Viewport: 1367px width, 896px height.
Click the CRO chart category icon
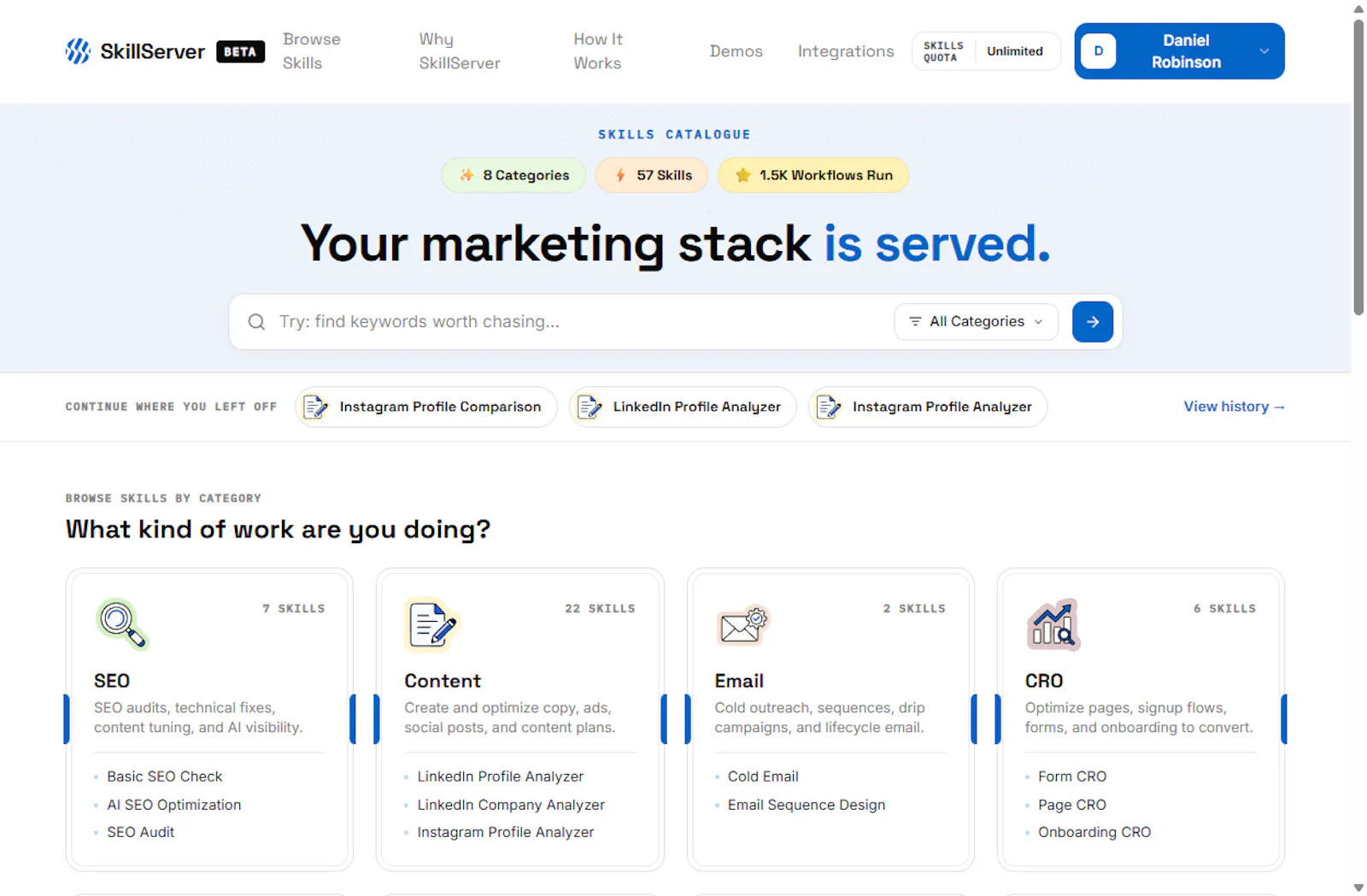[x=1053, y=624]
